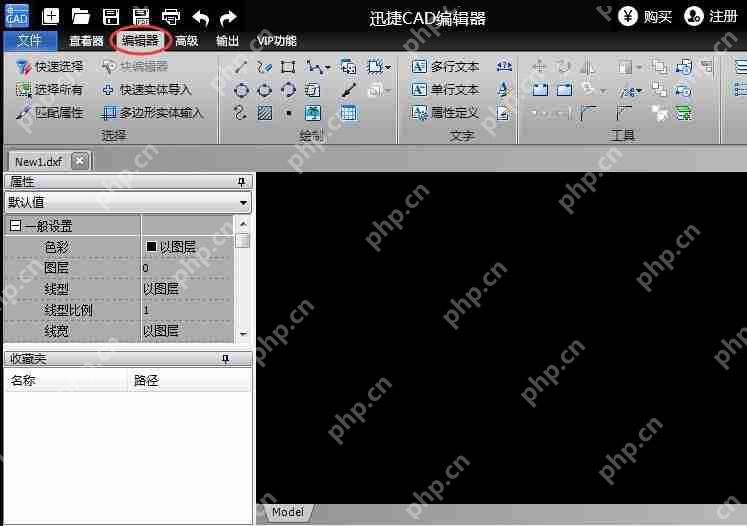Image resolution: width=747 pixels, height=526 pixels.
Task: Select the Rotate tool in the 工具 group
Action: [564, 66]
